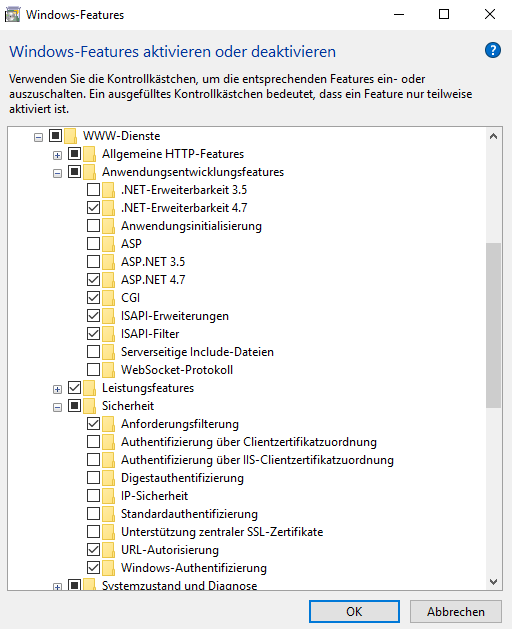Toggle the WebSocket-Protokoll checkbox

click(x=93, y=369)
